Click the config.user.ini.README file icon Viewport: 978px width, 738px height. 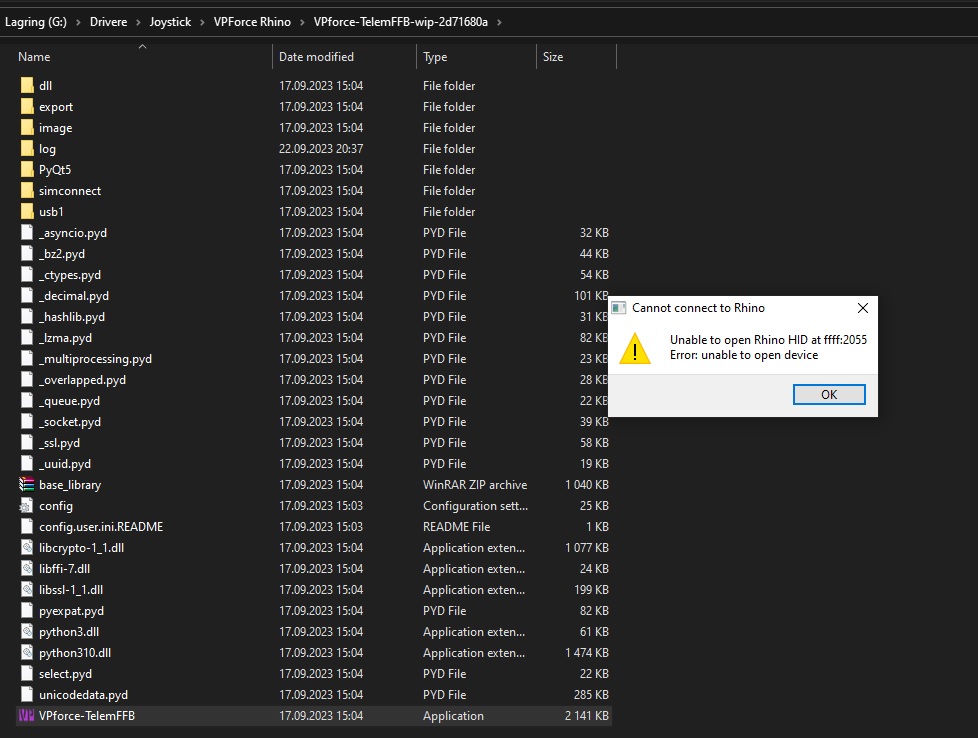27,527
